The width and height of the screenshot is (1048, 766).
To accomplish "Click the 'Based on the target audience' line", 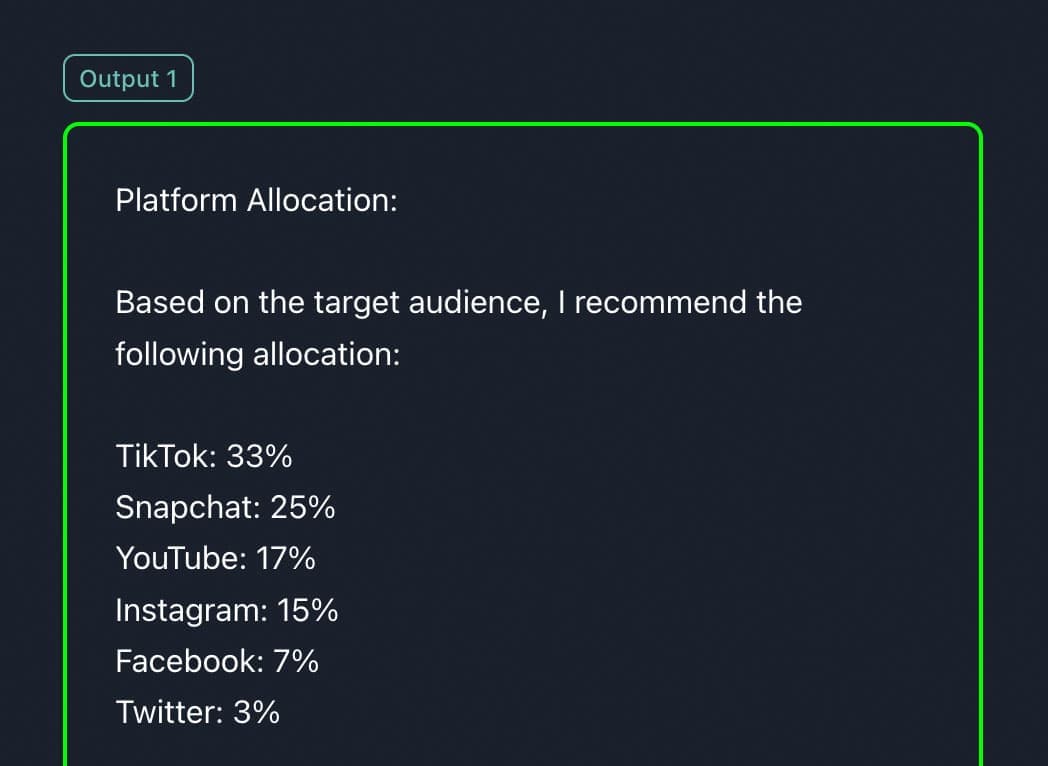I will 458,302.
